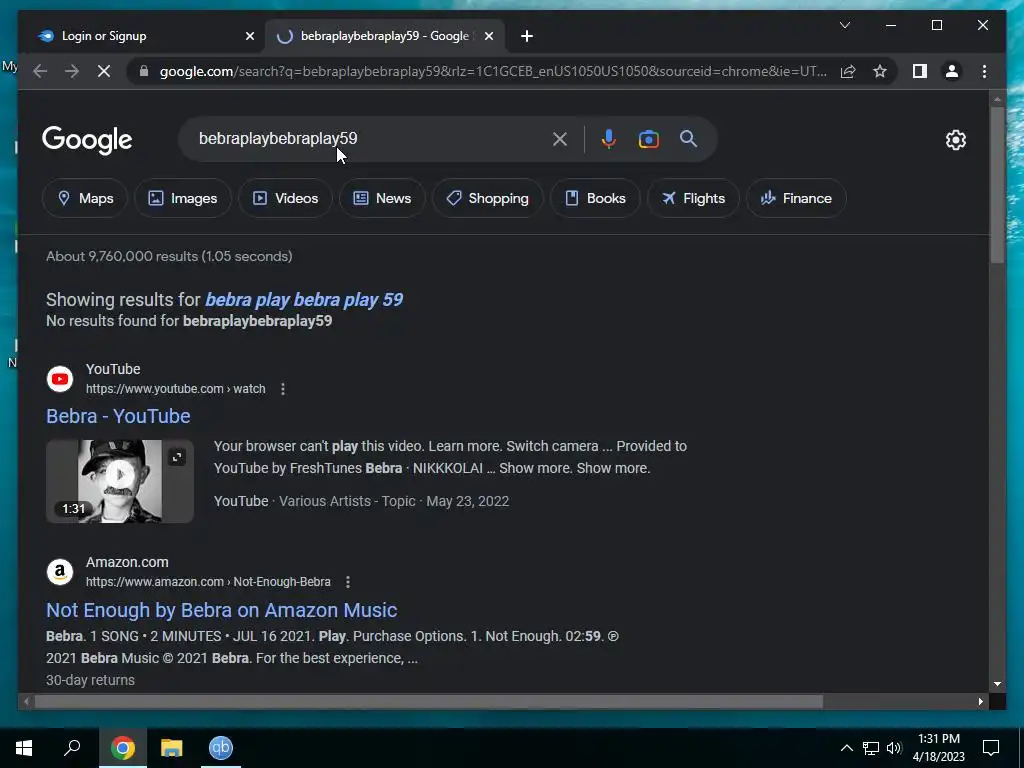
Task: Click the amazon.com Not-Enough-Bebra URL
Action: [208, 582]
